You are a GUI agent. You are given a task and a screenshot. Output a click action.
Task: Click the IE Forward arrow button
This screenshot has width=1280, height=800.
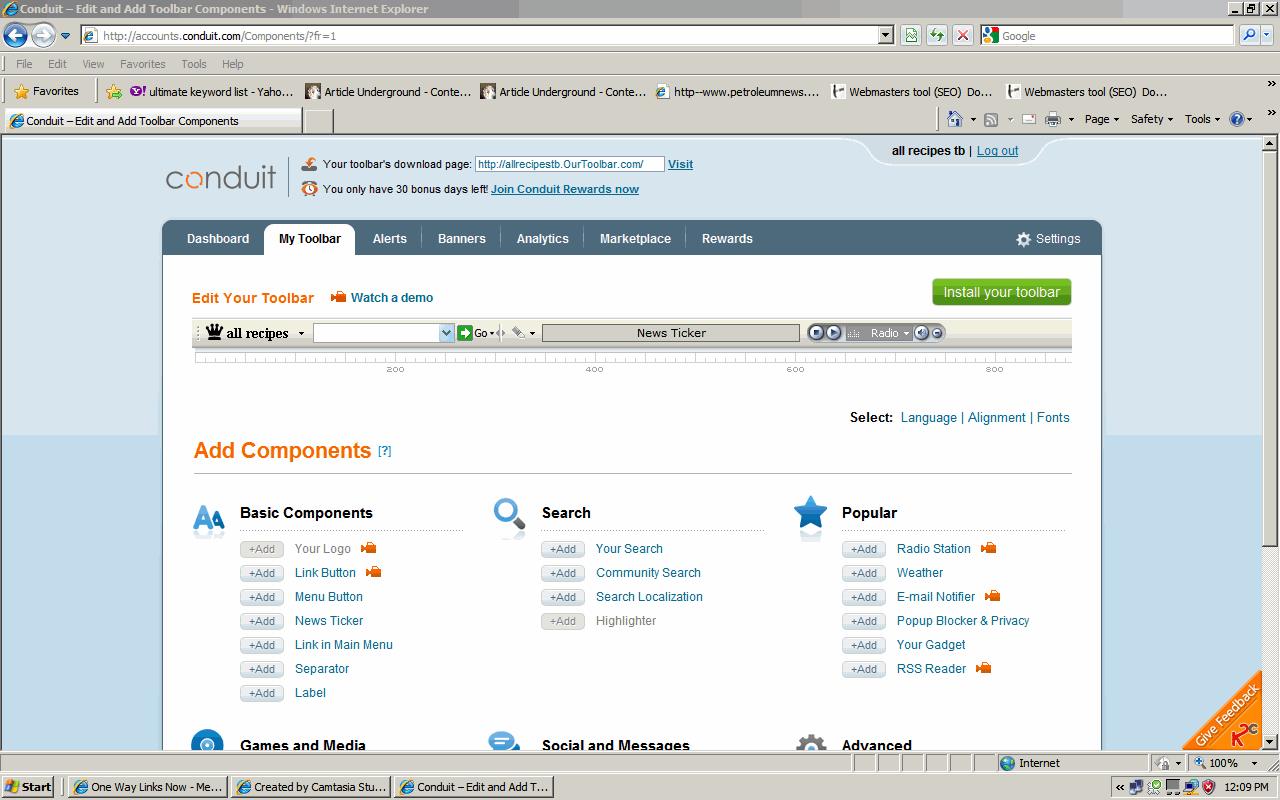(x=43, y=36)
